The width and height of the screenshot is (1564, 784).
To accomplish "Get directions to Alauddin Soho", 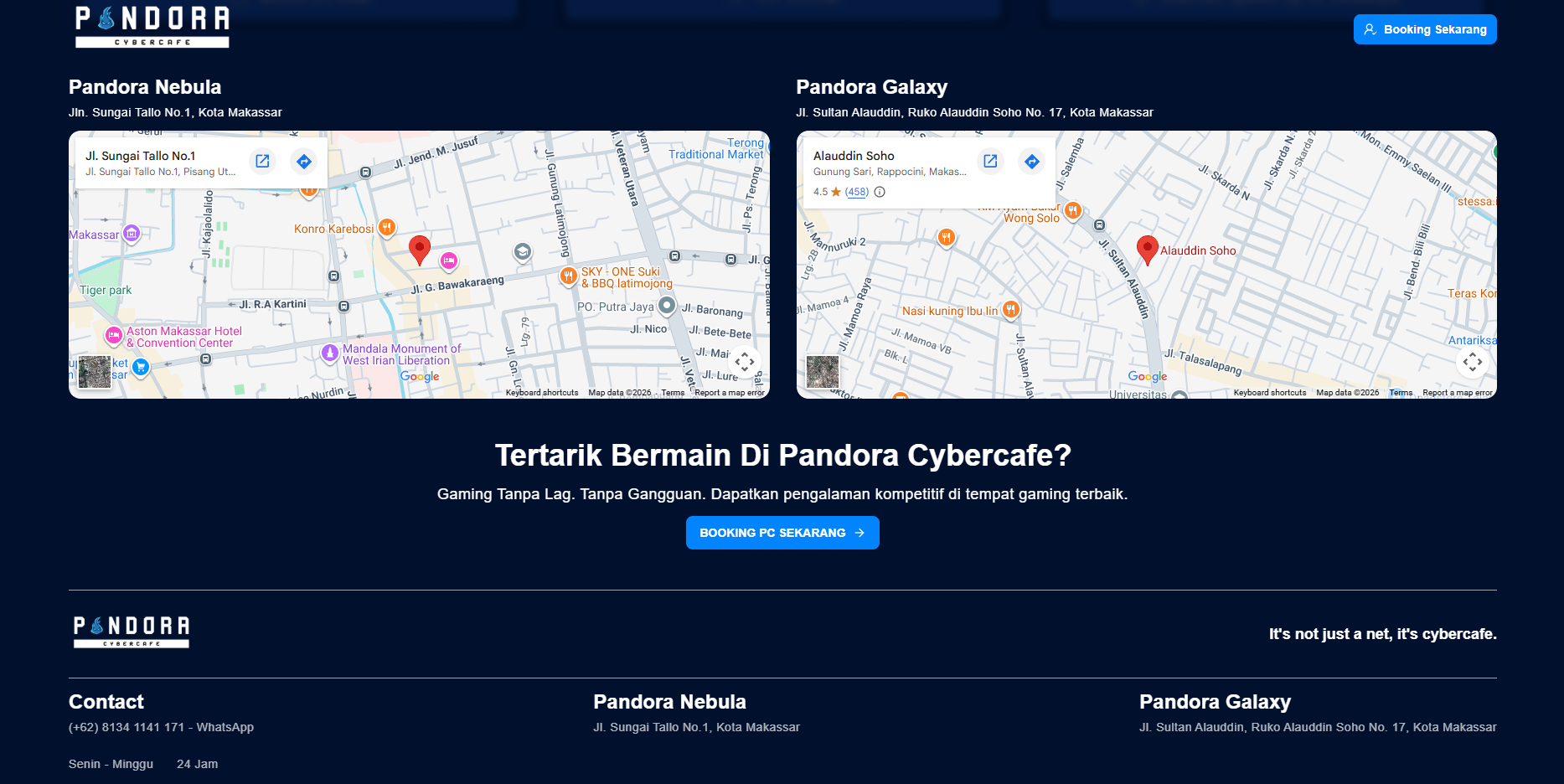I will (x=1032, y=161).
